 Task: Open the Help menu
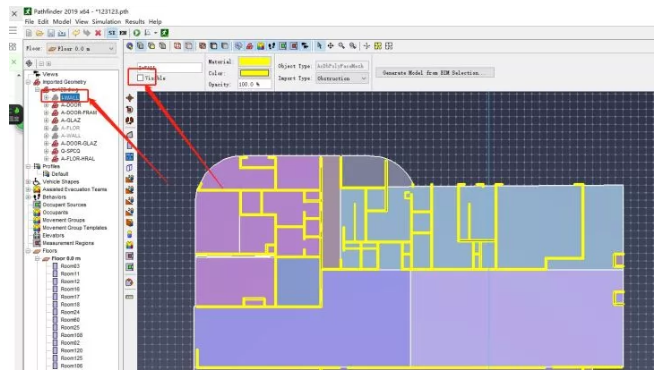pos(155,21)
